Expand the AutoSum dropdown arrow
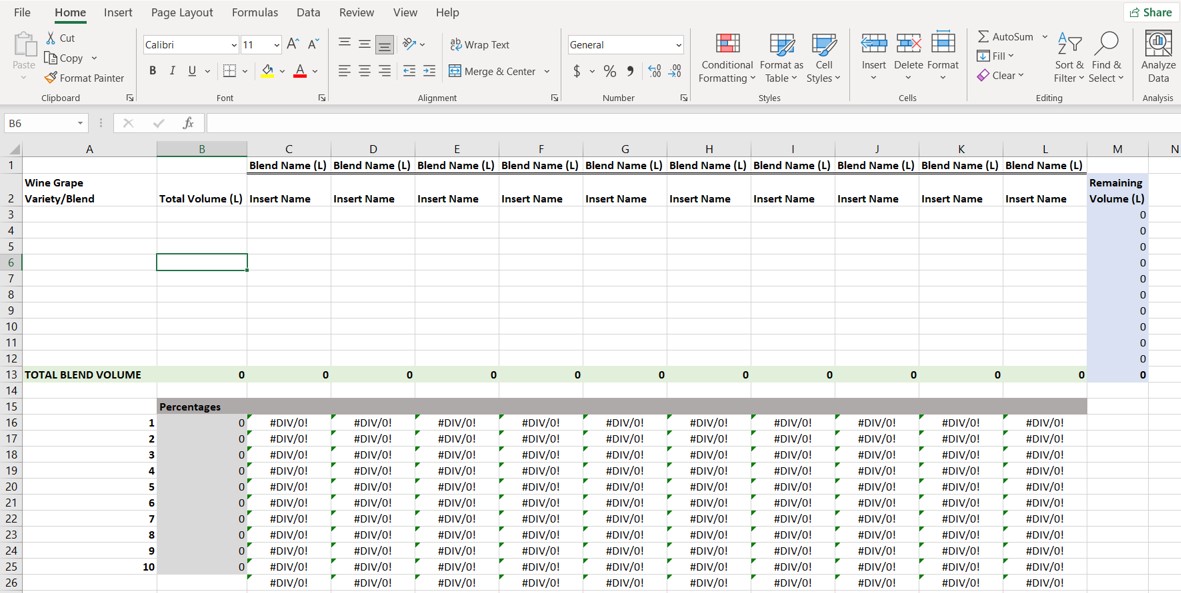Image resolution: width=1181 pixels, height=593 pixels. [1044, 36]
